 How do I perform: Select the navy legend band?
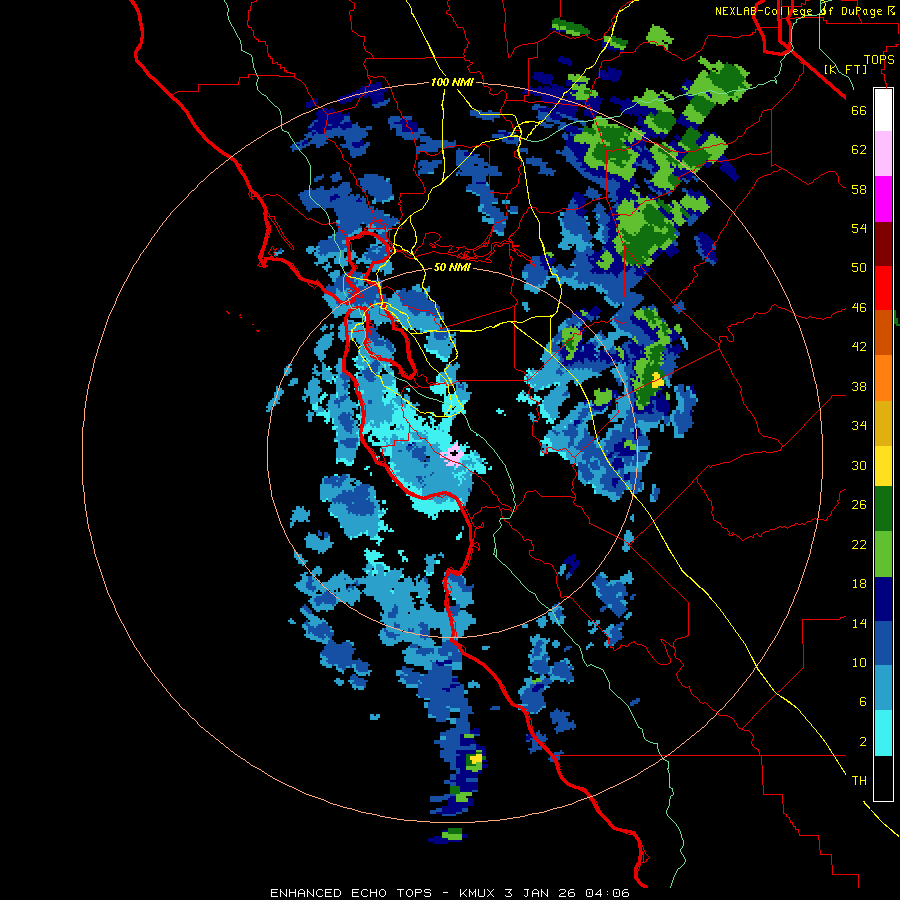(x=883, y=599)
